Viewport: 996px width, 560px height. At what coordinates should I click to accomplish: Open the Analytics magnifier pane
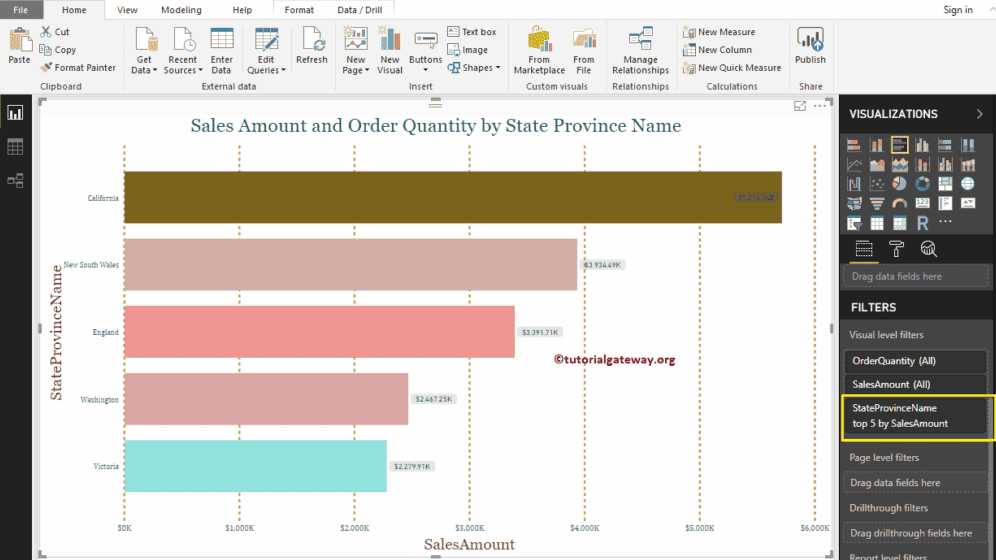pos(928,249)
